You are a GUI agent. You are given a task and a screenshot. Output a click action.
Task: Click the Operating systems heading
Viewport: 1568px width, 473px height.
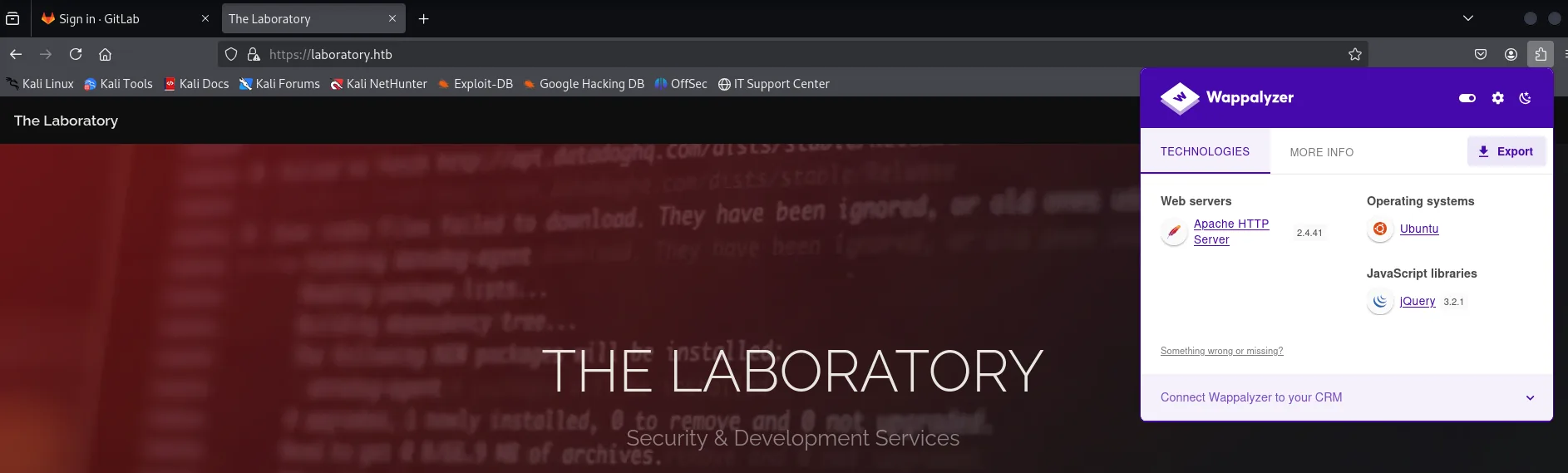coord(1420,201)
